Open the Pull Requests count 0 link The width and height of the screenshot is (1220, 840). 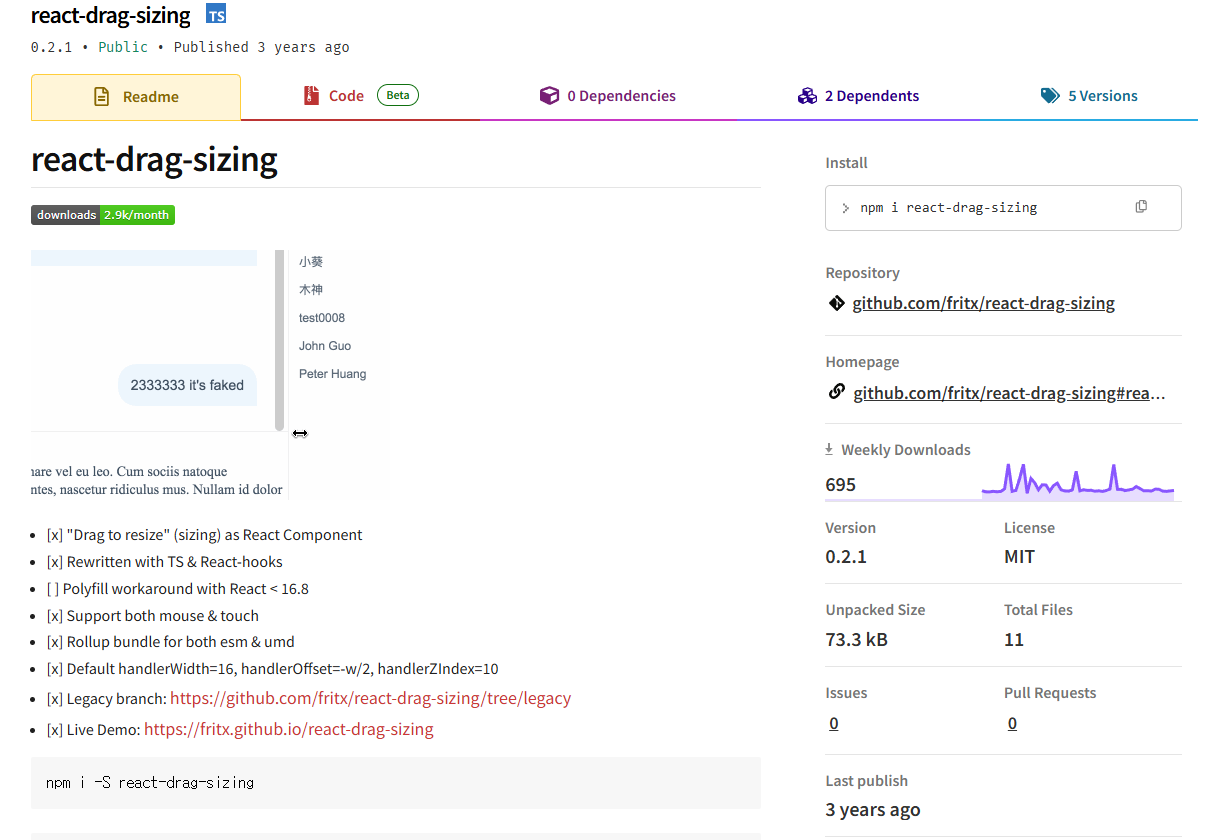(x=1012, y=723)
